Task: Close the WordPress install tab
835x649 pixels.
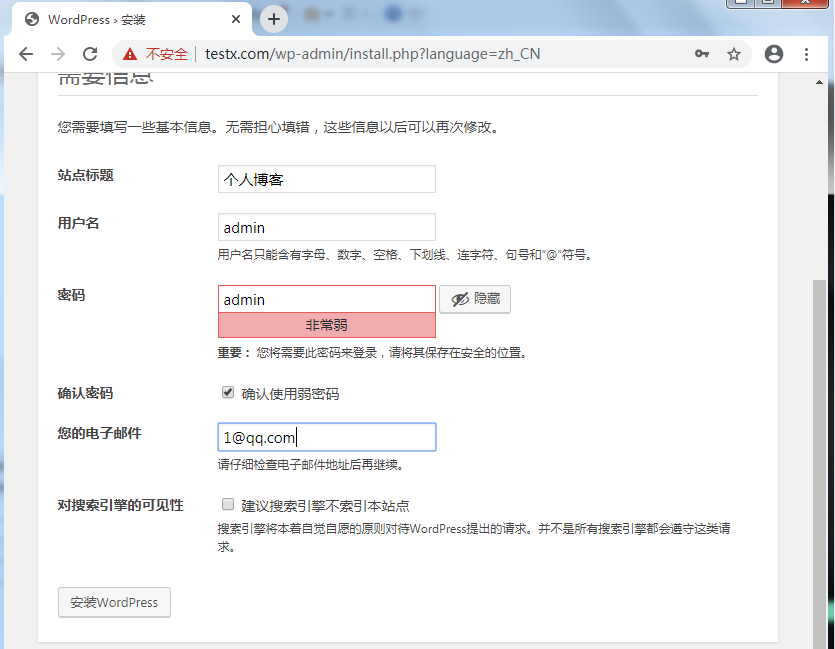Action: [236, 20]
